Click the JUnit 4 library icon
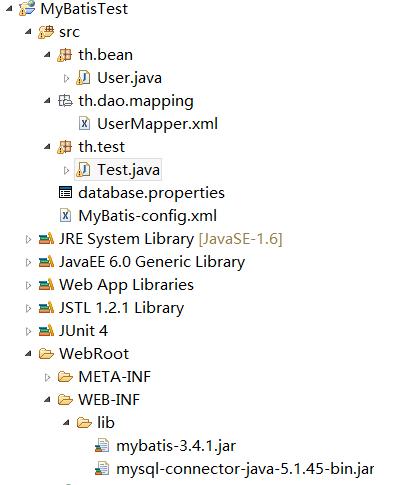This screenshot has width=406, height=485. tap(46, 331)
